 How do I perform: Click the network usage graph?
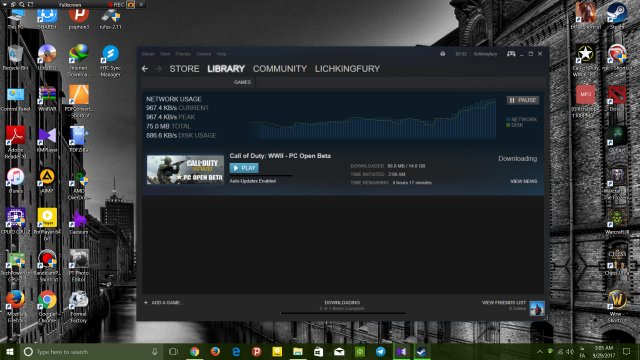pyautogui.click(x=372, y=118)
